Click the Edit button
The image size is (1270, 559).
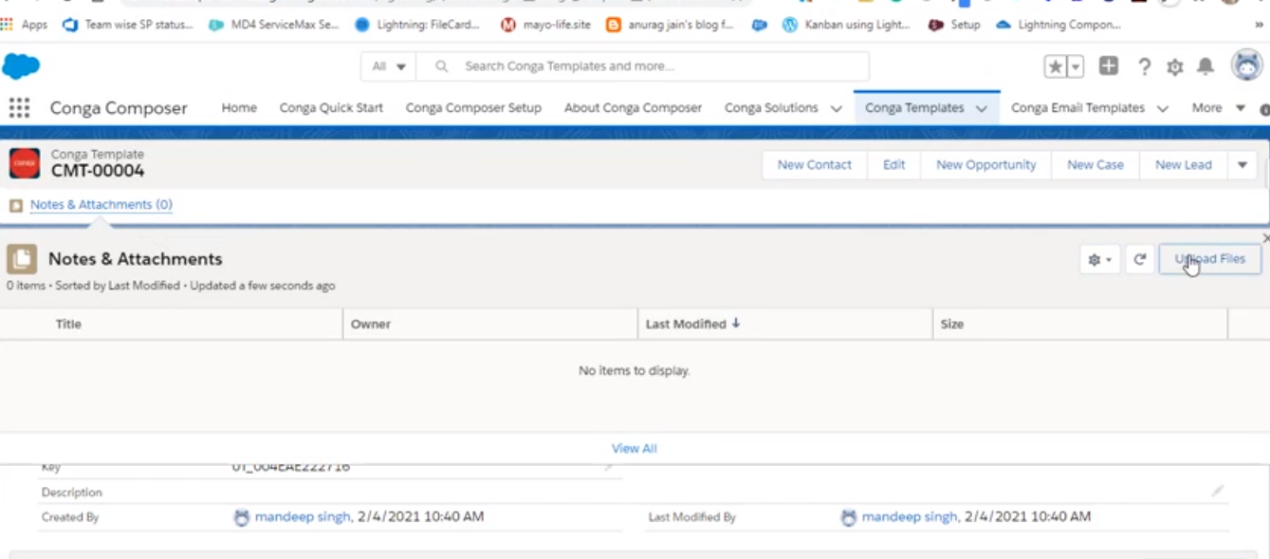tap(894, 165)
